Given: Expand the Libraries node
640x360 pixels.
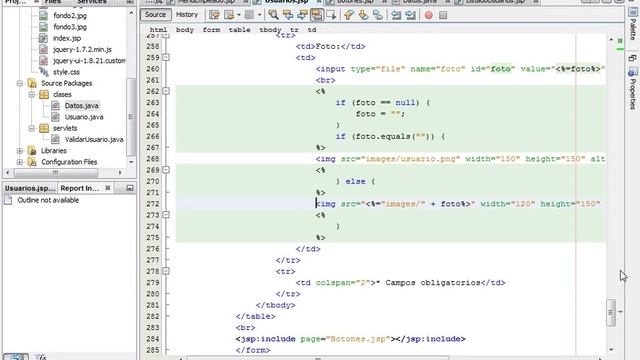Looking at the screenshot, I should [20, 151].
